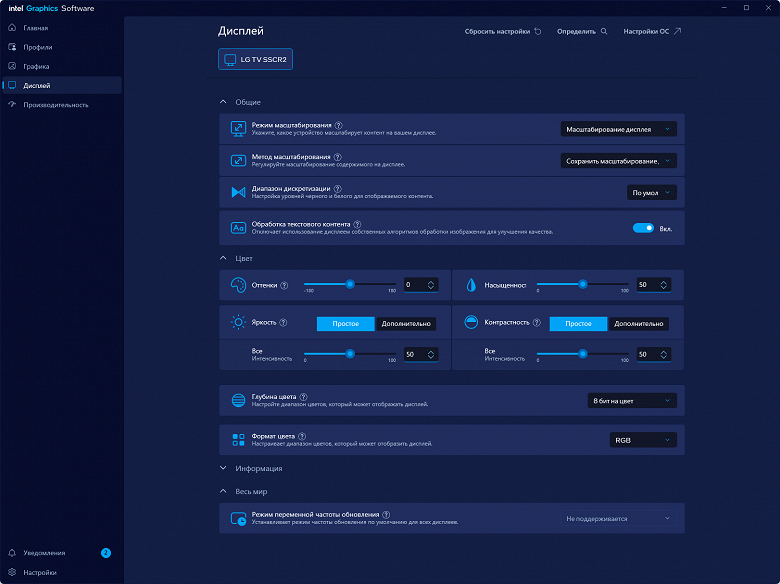Open the Масштабирование дисплея dropdown
The height and width of the screenshot is (584, 780).
pos(619,129)
